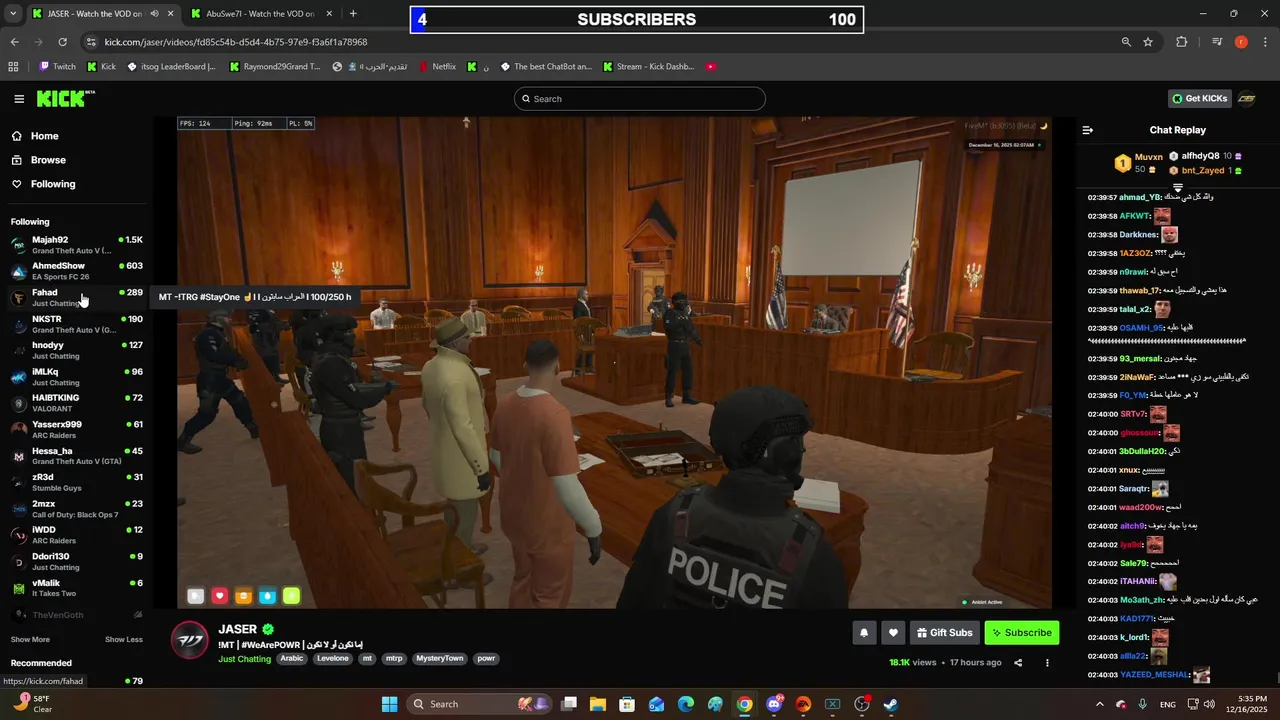Click the heart follow icon for JASER
This screenshot has width=1280, height=720.
pyautogui.click(x=894, y=633)
